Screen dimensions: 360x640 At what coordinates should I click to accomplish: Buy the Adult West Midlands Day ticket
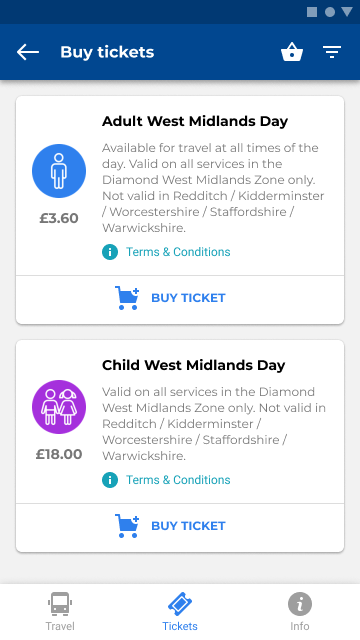click(180, 300)
